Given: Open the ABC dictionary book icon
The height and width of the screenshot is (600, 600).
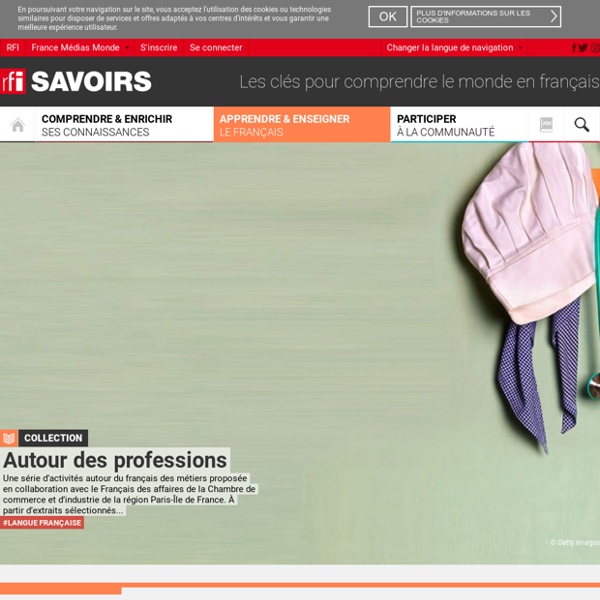Looking at the screenshot, I should pos(546,125).
